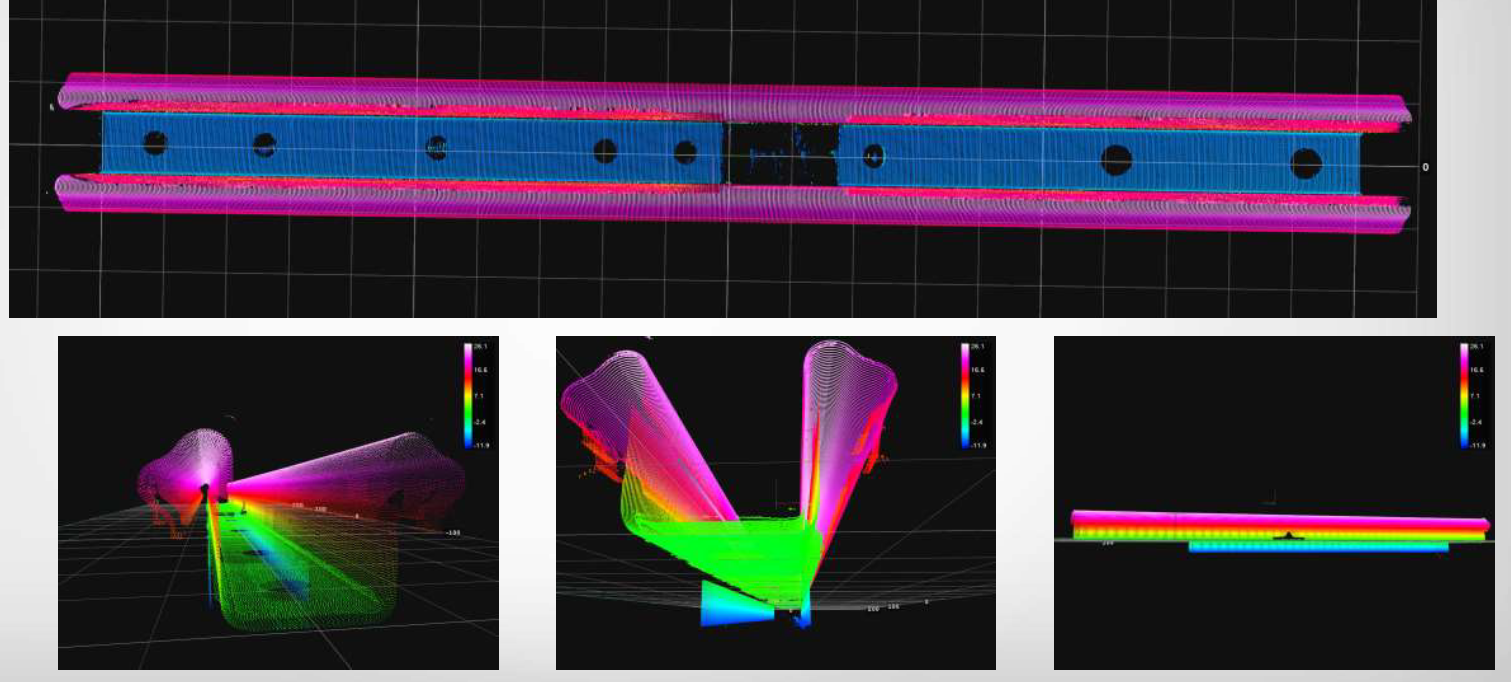Select the leftmost hole in the blue web
Screen dimensions: 1511x682
pos(155,143)
